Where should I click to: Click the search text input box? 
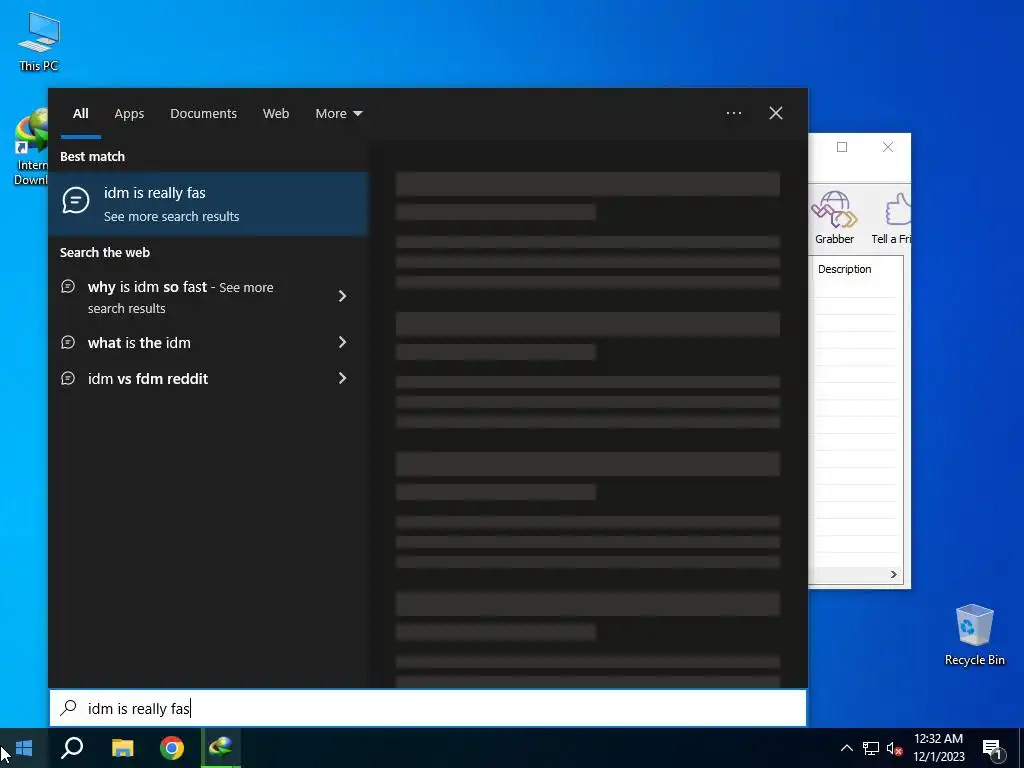pos(428,708)
